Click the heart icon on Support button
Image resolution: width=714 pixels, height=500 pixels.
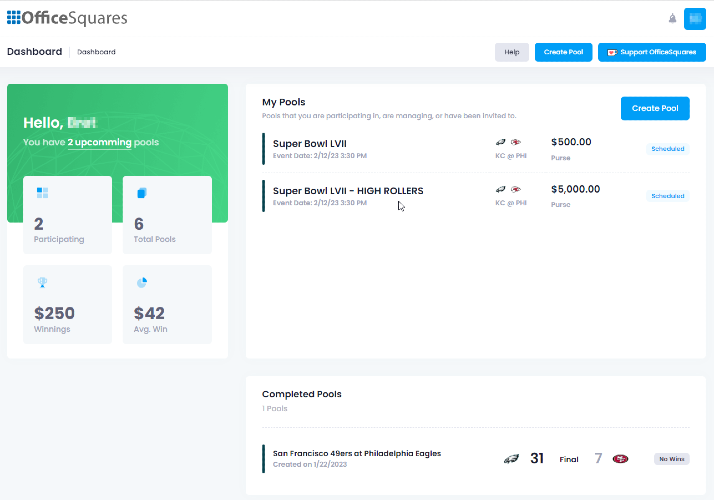[612, 52]
